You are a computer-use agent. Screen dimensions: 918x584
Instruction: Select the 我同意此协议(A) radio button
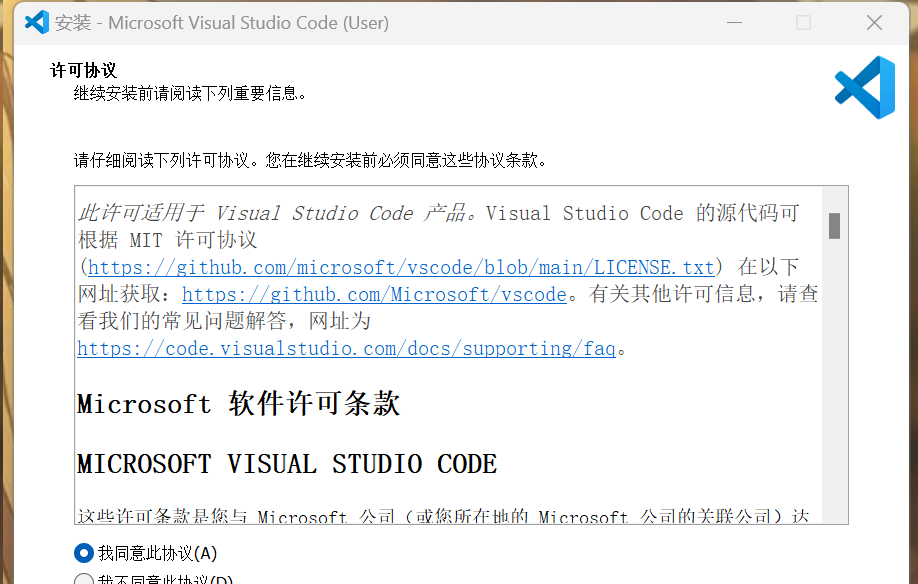[84, 553]
